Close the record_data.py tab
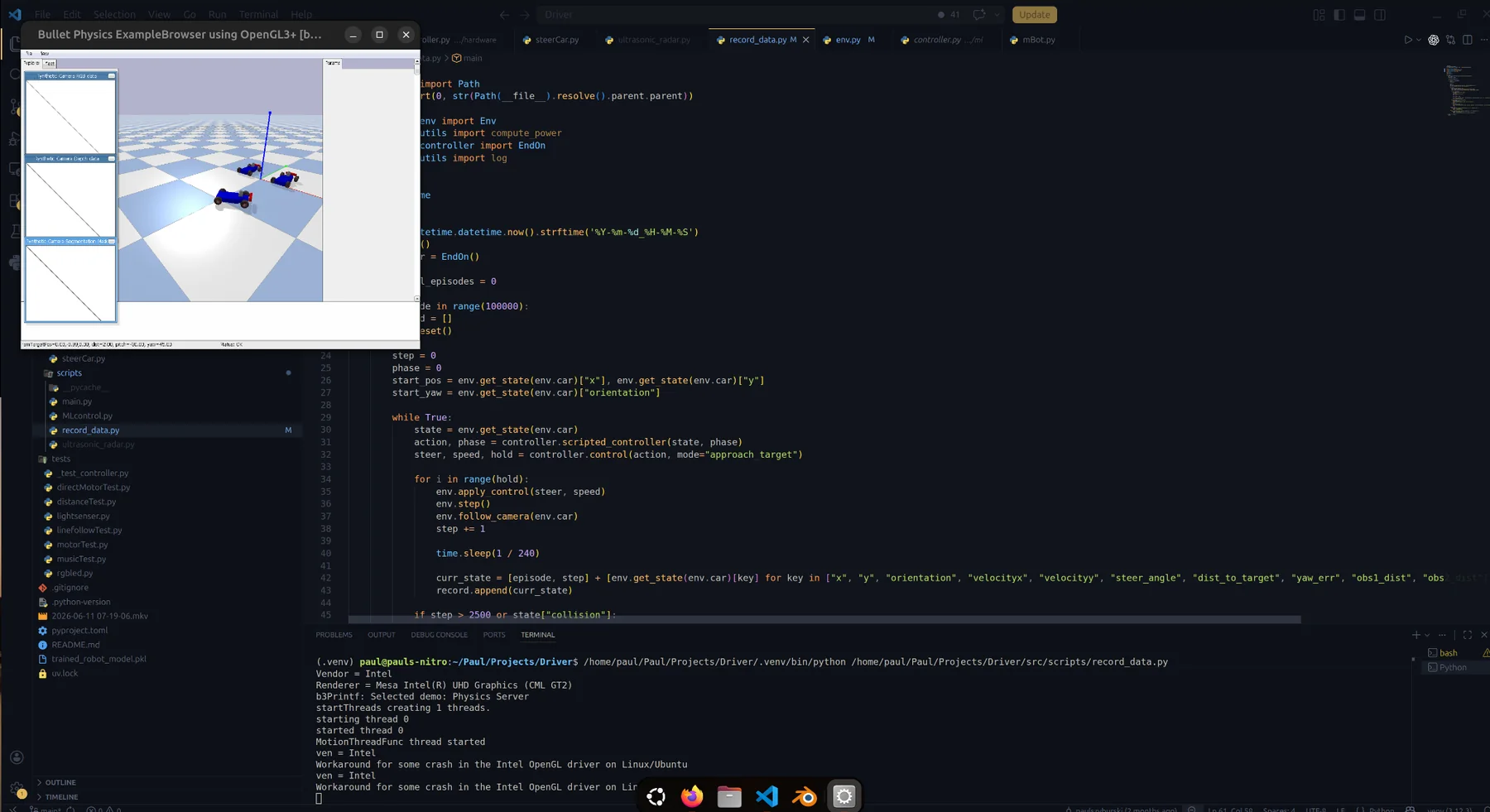The width and height of the screenshot is (1490, 812). [805, 40]
